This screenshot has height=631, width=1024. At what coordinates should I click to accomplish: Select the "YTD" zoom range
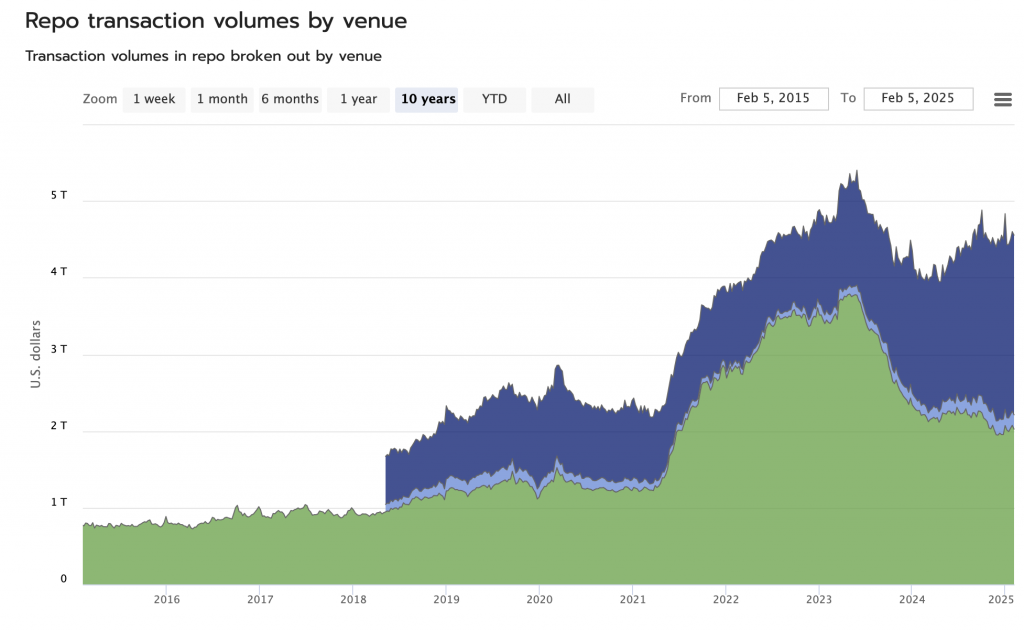(x=494, y=99)
